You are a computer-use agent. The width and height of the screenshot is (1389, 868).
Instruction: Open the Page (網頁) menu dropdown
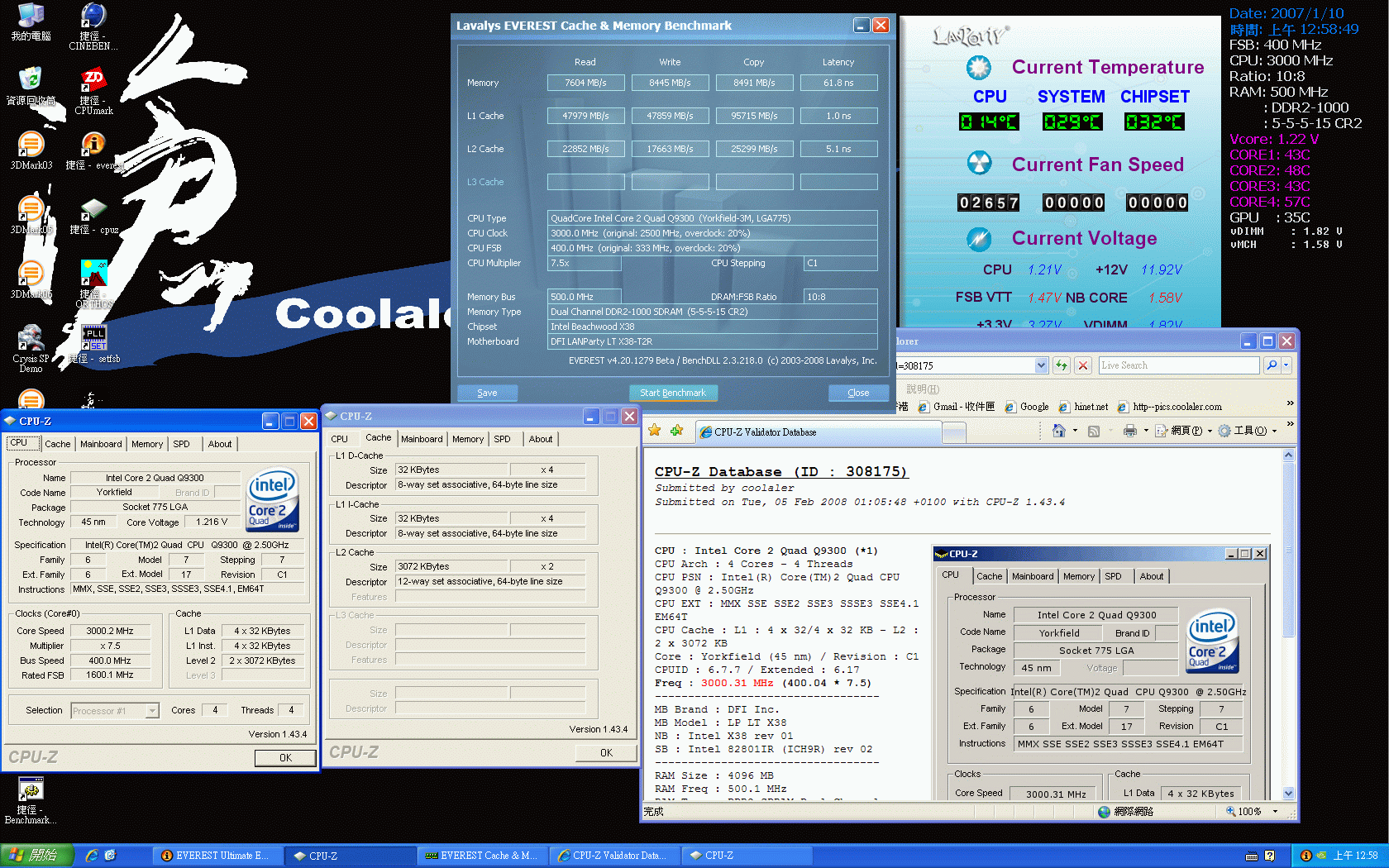pyautogui.click(x=1184, y=431)
